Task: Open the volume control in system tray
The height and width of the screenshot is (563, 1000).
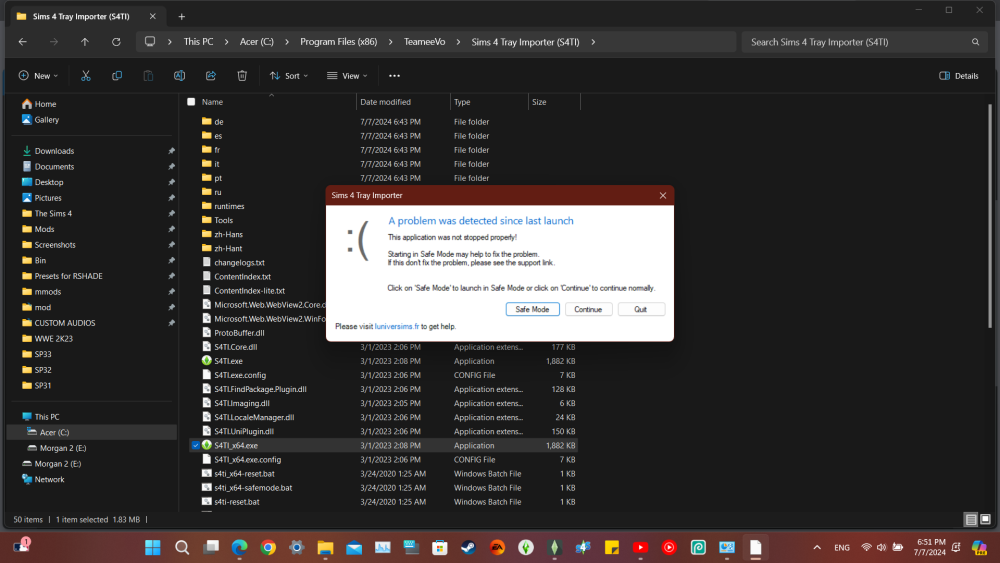Action: pos(881,548)
